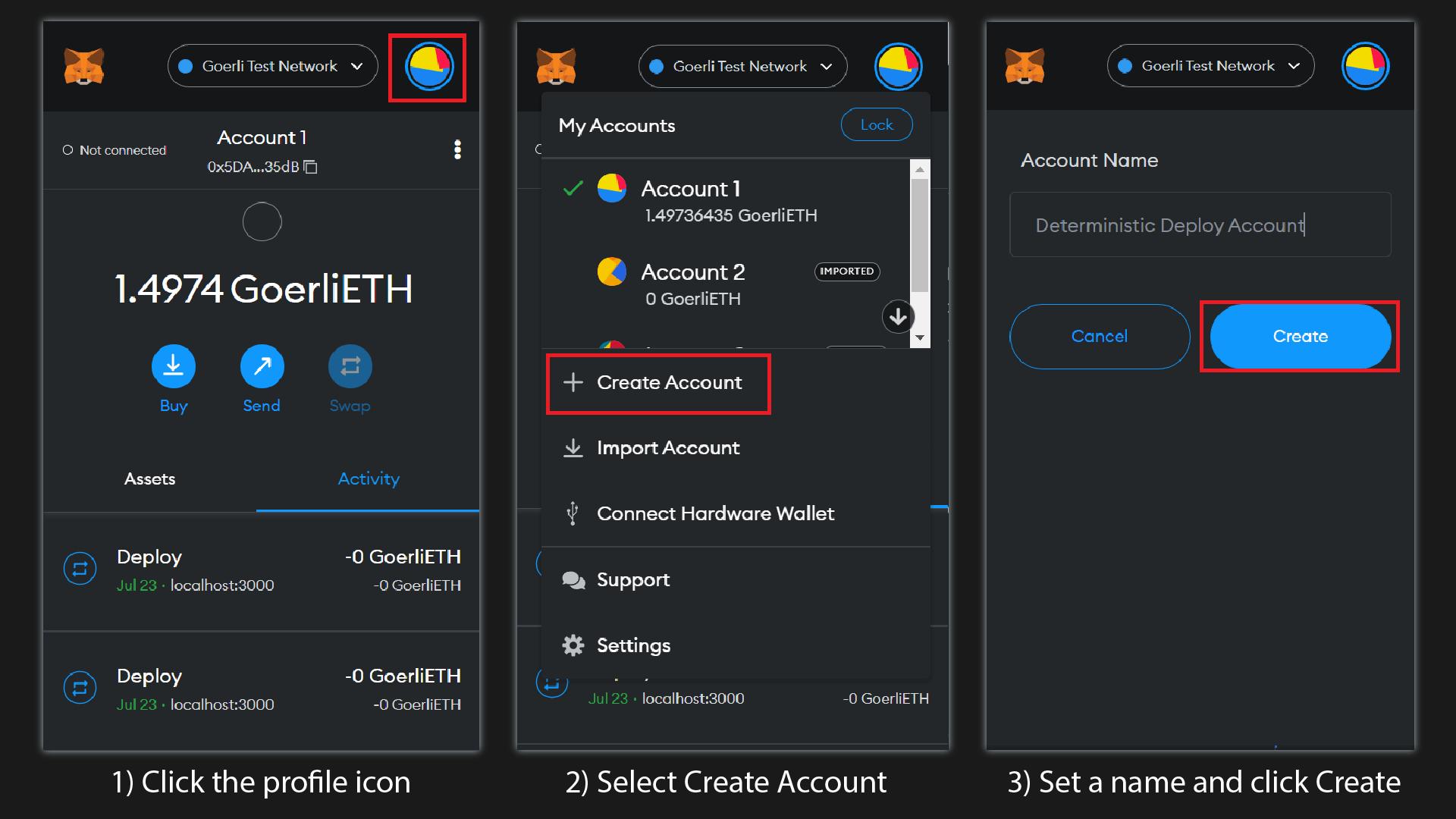Image resolution: width=1456 pixels, height=819 pixels.
Task: Click the Deploy transaction icon
Action: (x=80, y=568)
